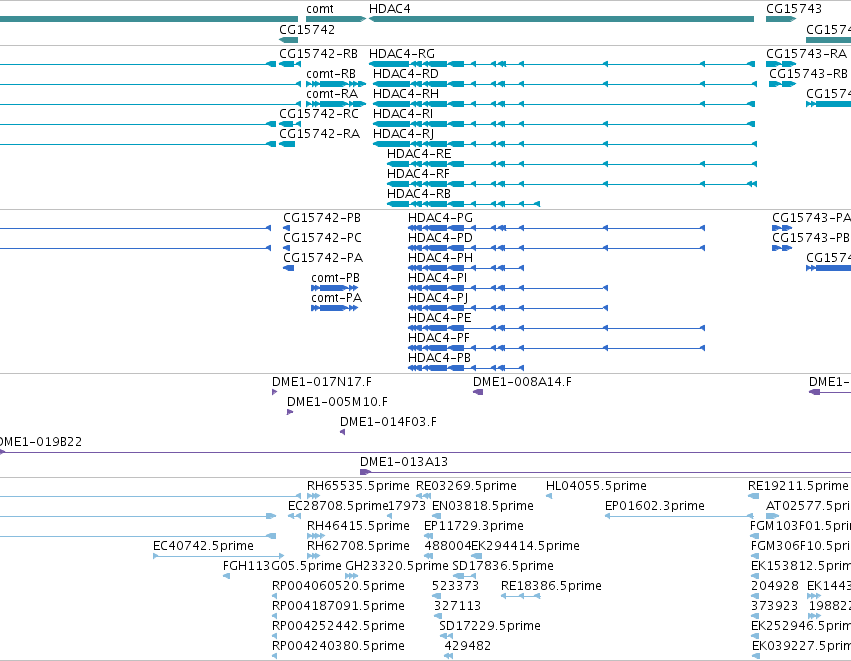Image resolution: width=851 pixels, height=661 pixels.
Task: Click RP004187091.5prime label
Action: point(338,606)
